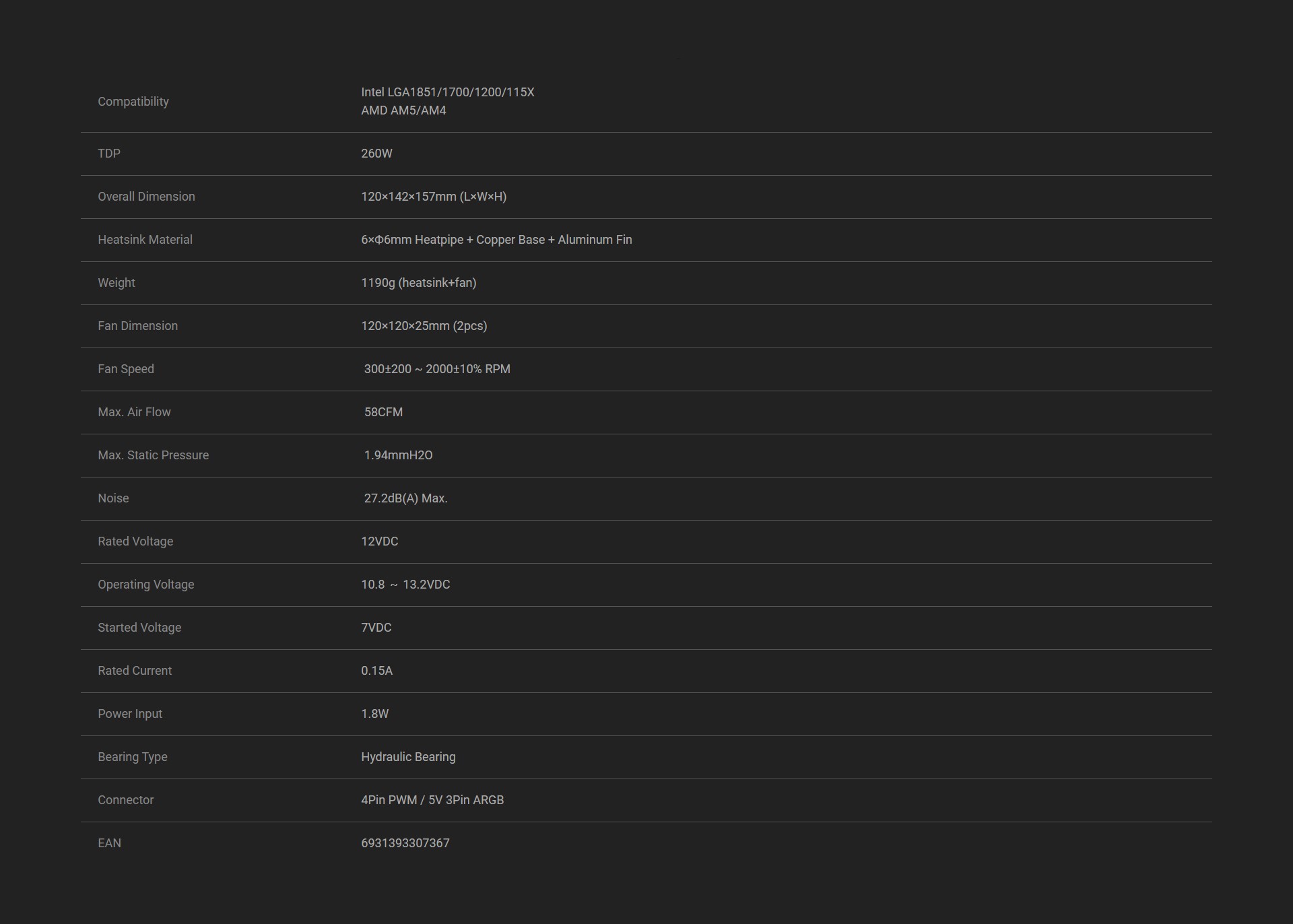The image size is (1293, 924).
Task: Click the Intel LGA1851/1700/1200/115X text
Action: click(447, 92)
